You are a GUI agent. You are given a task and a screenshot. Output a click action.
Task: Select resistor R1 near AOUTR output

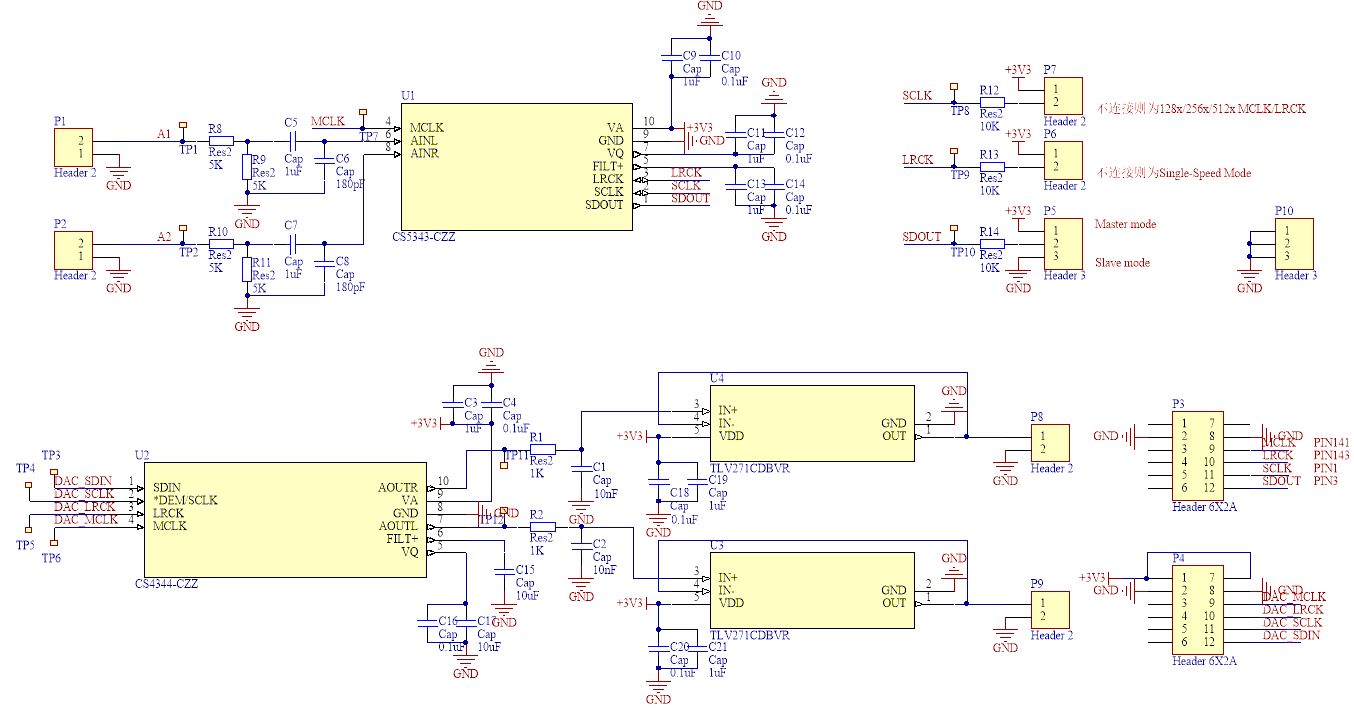tap(542, 449)
